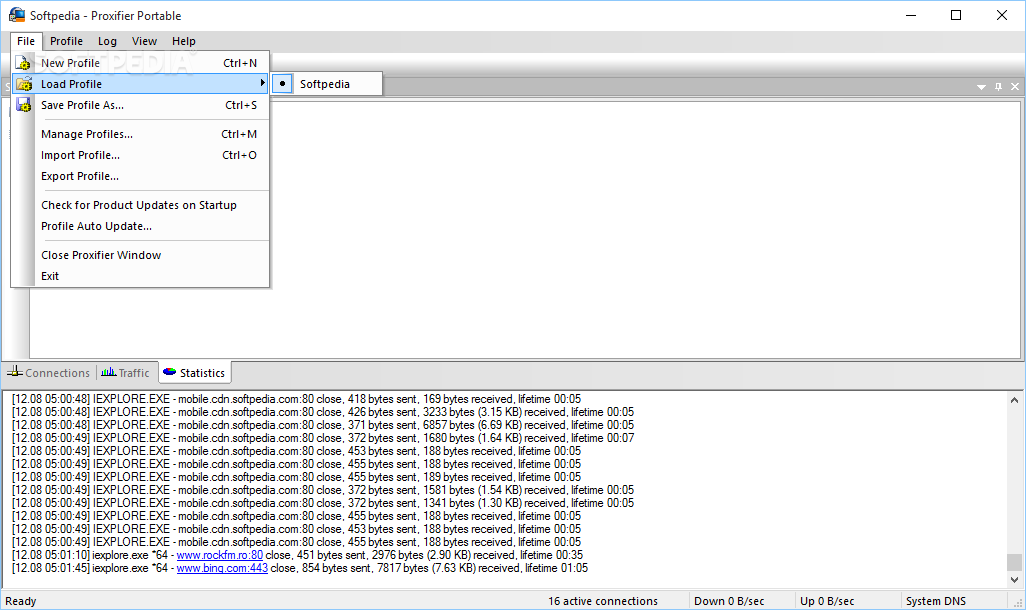Click log line with 1680 bytes received
The image size is (1026, 610).
point(323,439)
